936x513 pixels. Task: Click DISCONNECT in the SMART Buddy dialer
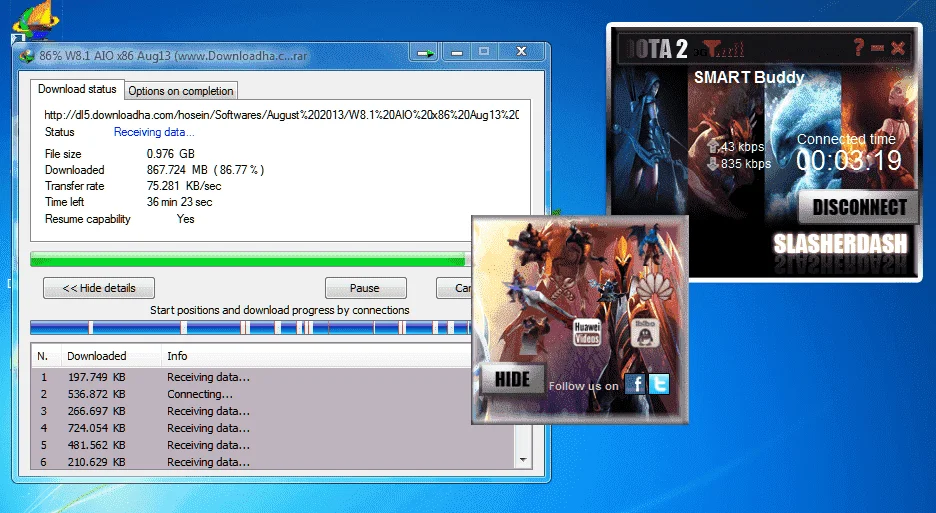[x=858, y=207]
